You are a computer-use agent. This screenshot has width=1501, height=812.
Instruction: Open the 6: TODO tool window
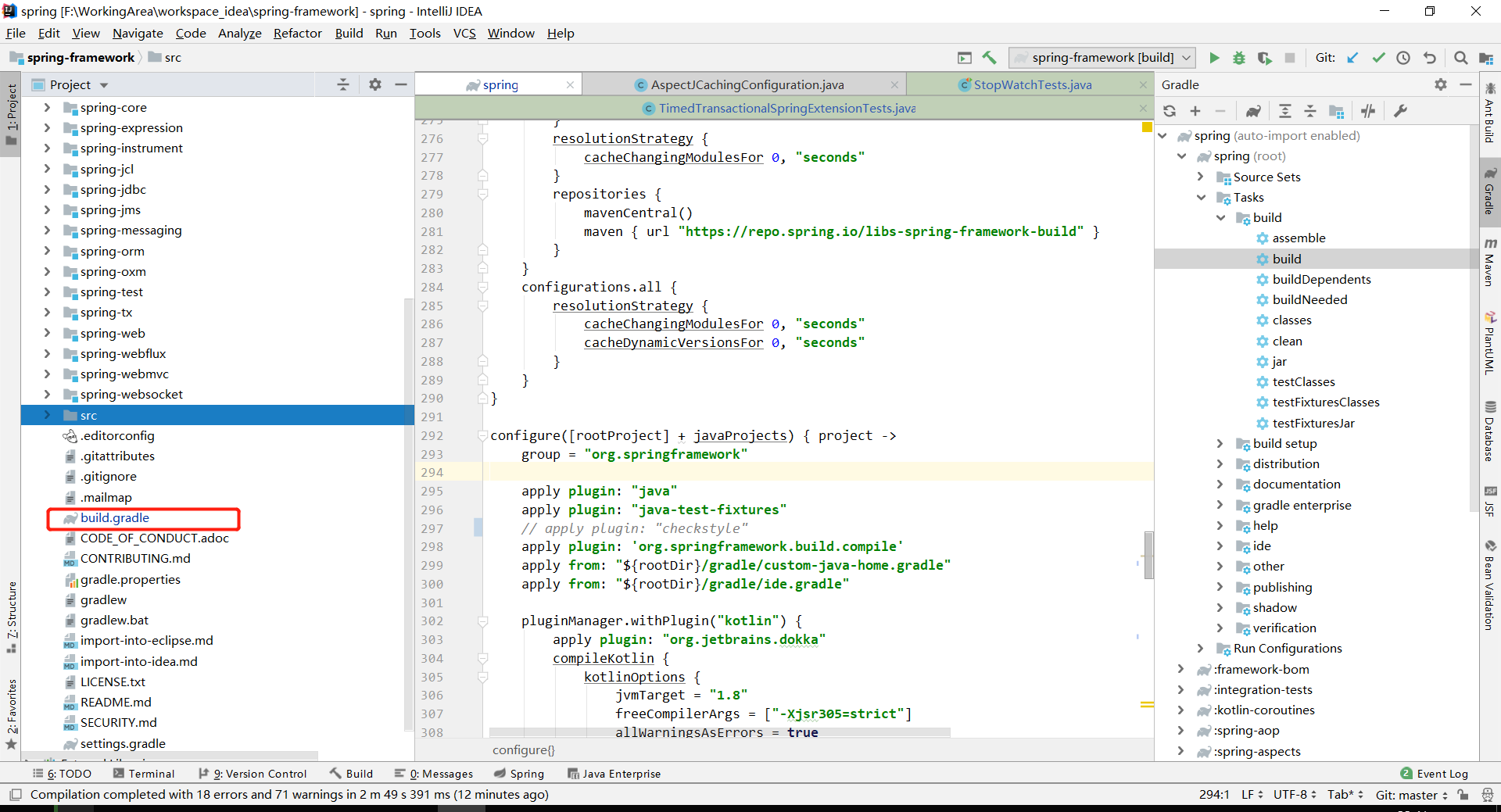62,774
